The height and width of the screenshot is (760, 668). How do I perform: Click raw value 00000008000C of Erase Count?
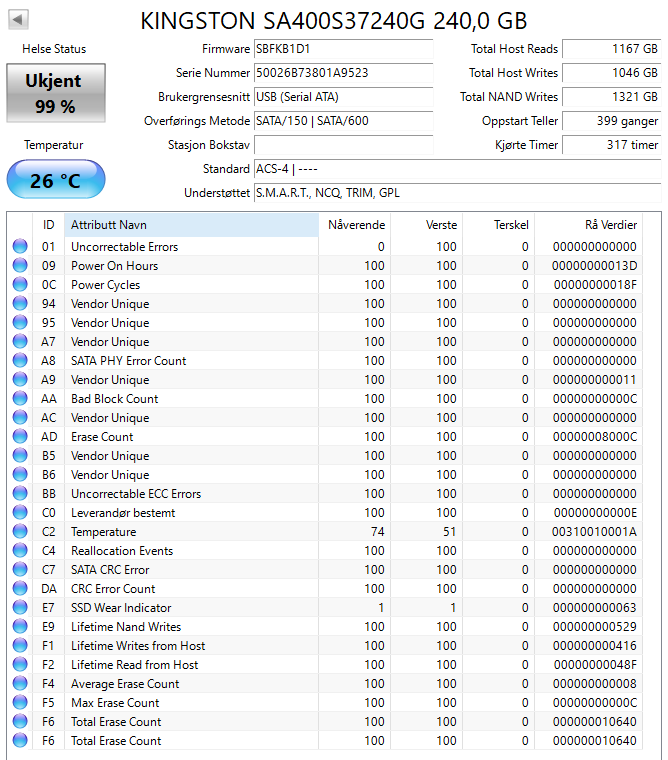(595, 437)
